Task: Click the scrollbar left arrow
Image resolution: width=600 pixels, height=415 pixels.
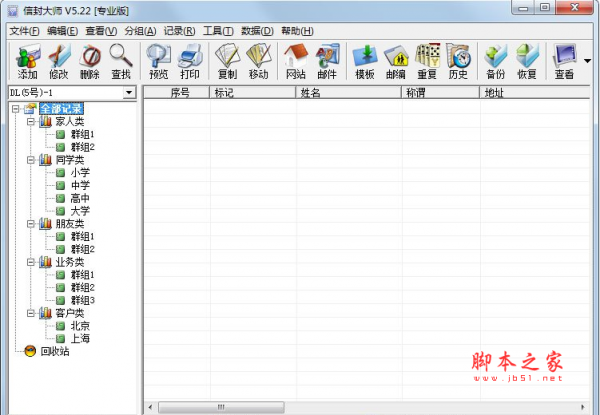Action: click(x=150, y=407)
